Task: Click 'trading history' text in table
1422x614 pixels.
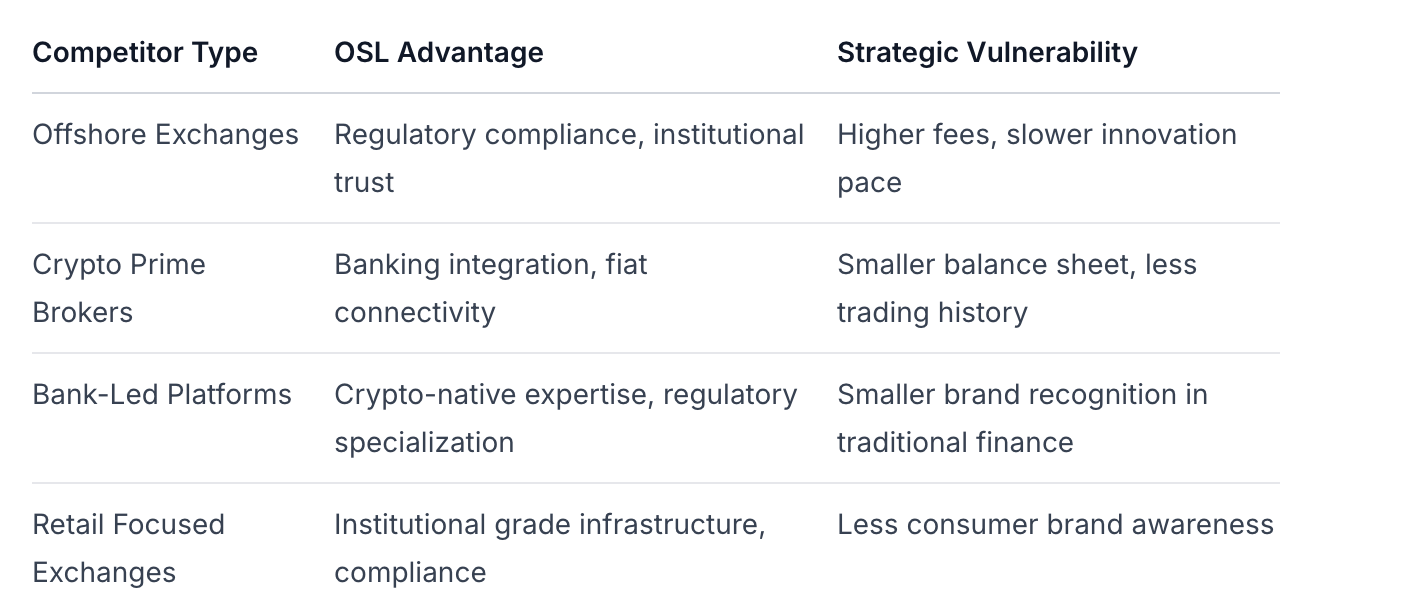Action: [x=932, y=313]
